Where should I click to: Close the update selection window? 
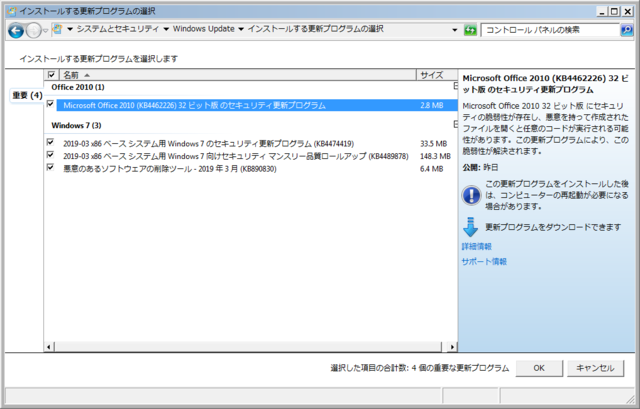(x=627, y=11)
